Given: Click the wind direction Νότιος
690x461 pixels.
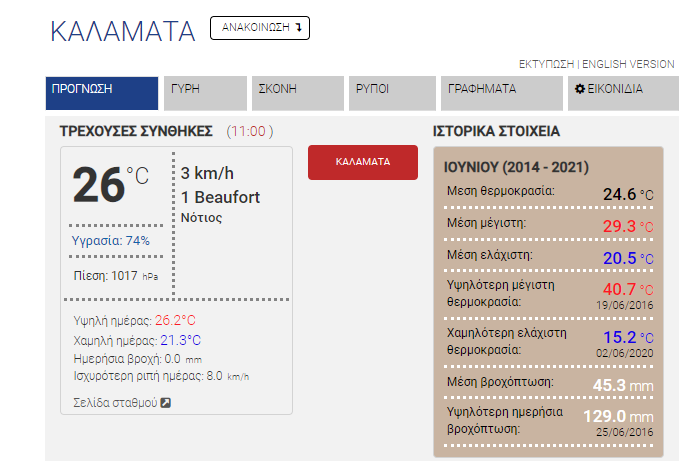Looking at the screenshot, I should coord(202,217).
